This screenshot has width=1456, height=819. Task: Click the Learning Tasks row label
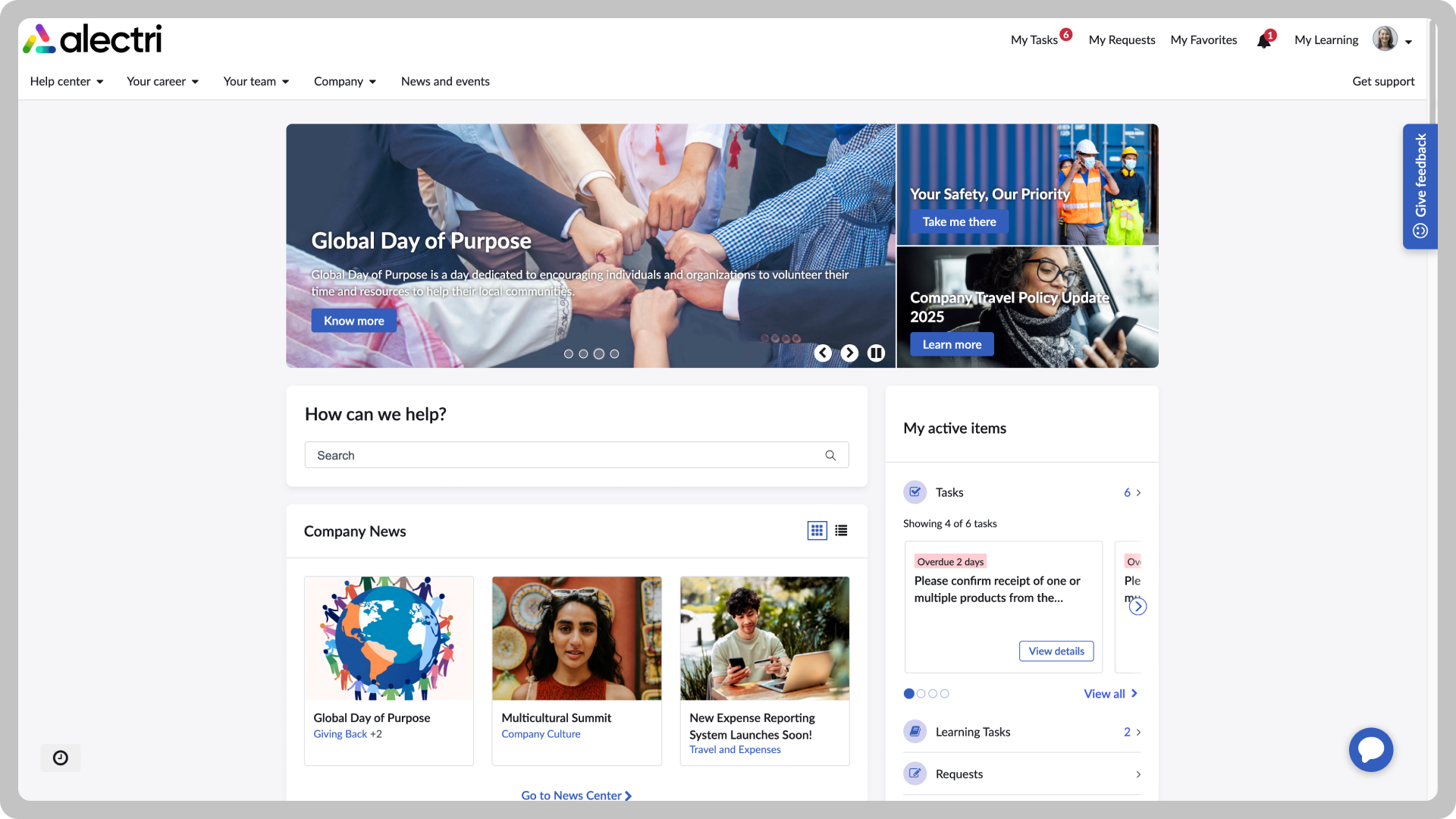tap(973, 732)
